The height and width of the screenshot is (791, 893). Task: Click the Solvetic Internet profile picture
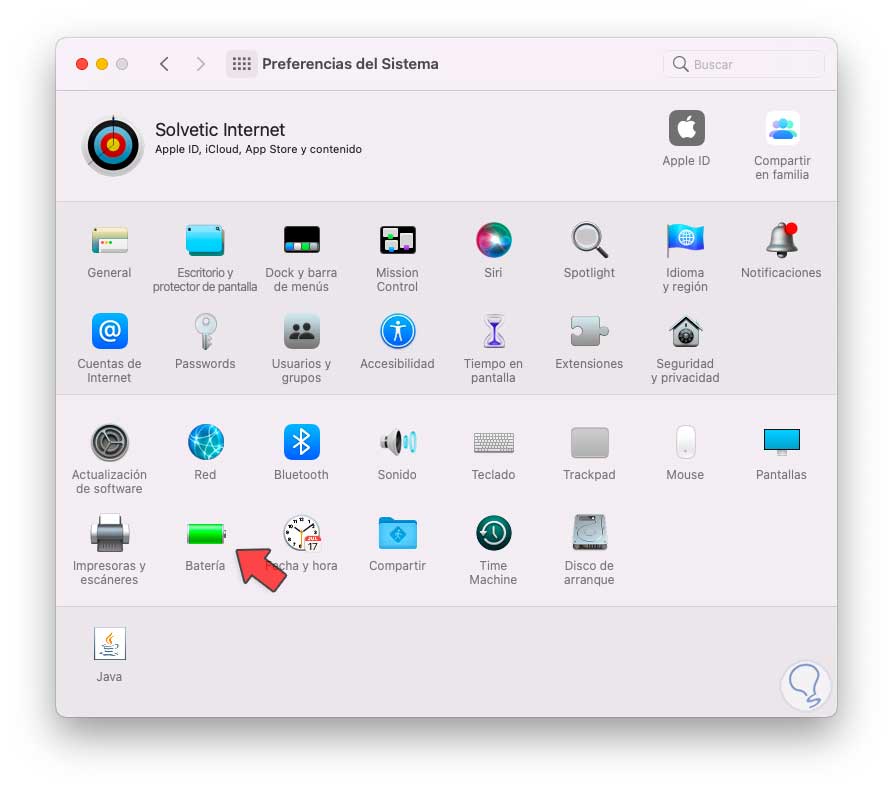[x=113, y=145]
